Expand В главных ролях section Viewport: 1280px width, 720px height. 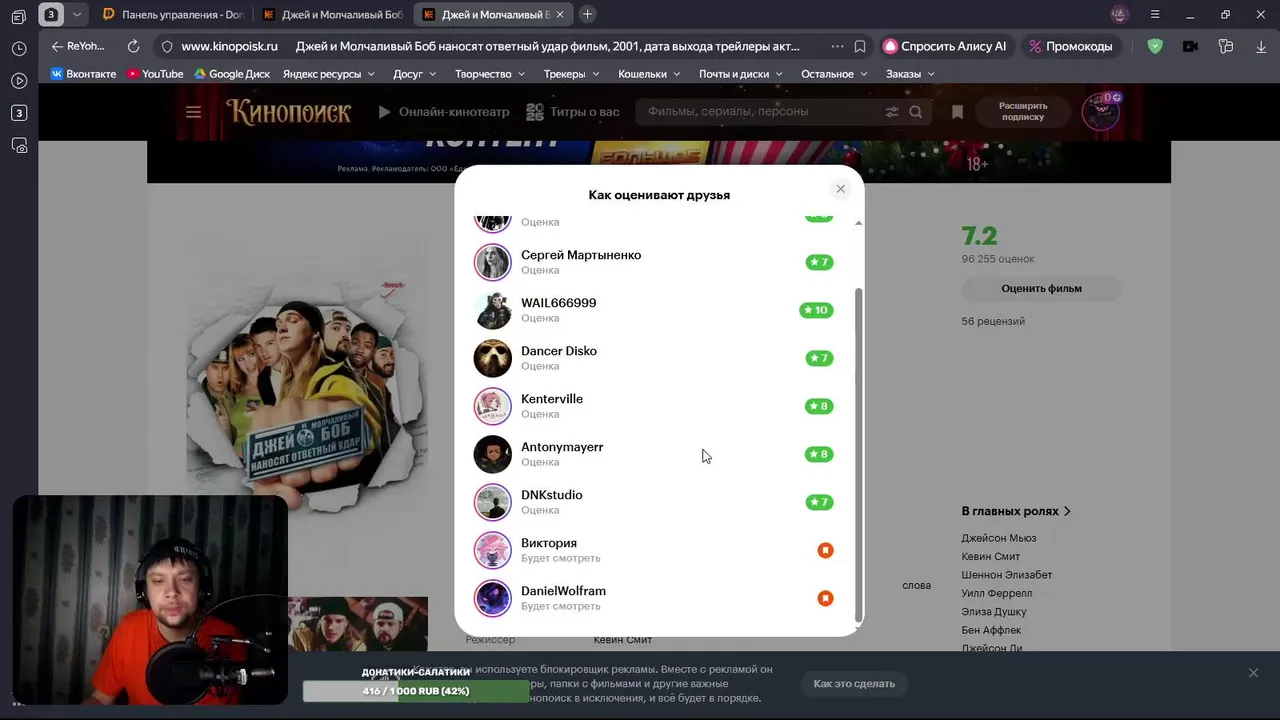[1016, 511]
